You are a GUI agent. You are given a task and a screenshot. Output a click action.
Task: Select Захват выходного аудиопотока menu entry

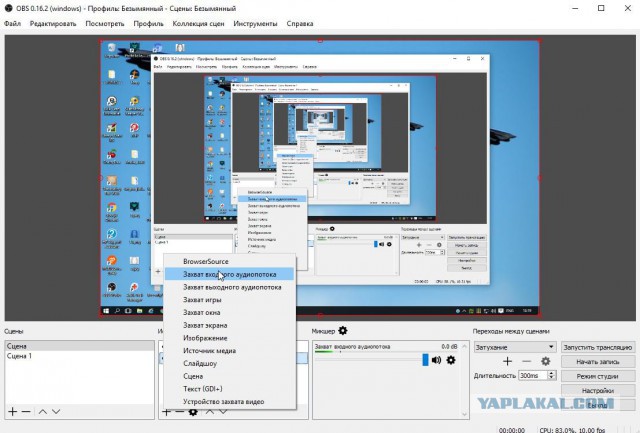229,287
